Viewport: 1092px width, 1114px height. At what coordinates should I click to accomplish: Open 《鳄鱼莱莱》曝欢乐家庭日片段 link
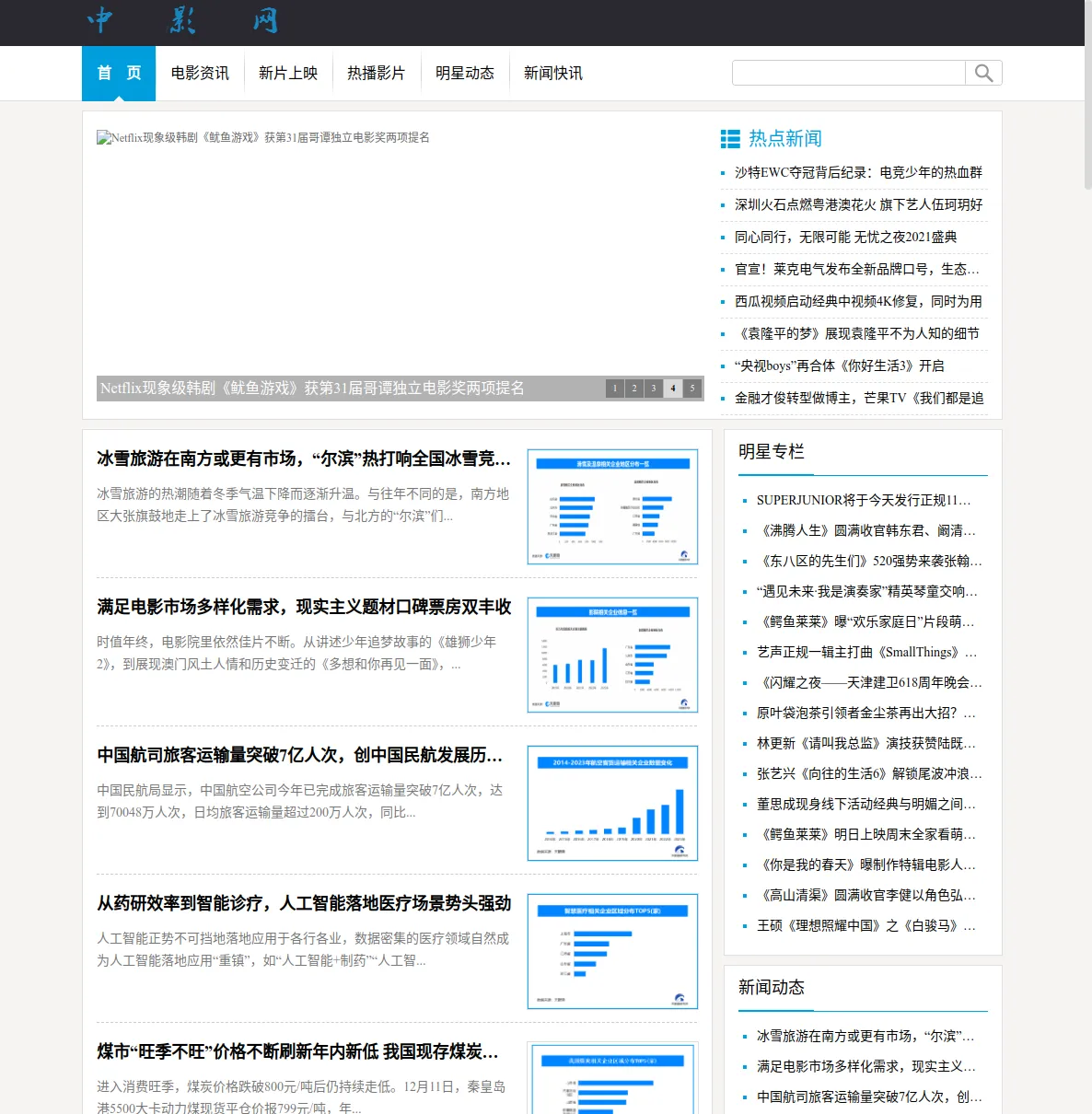(x=865, y=621)
